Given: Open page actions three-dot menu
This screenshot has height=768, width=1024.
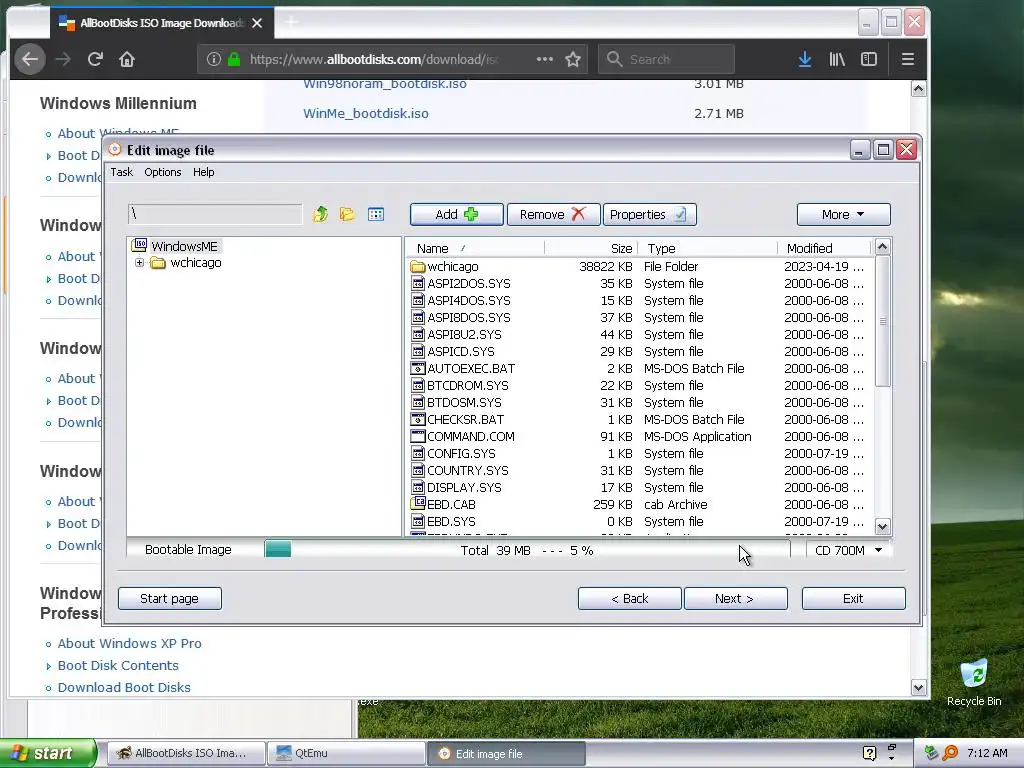Looking at the screenshot, I should (x=545, y=59).
